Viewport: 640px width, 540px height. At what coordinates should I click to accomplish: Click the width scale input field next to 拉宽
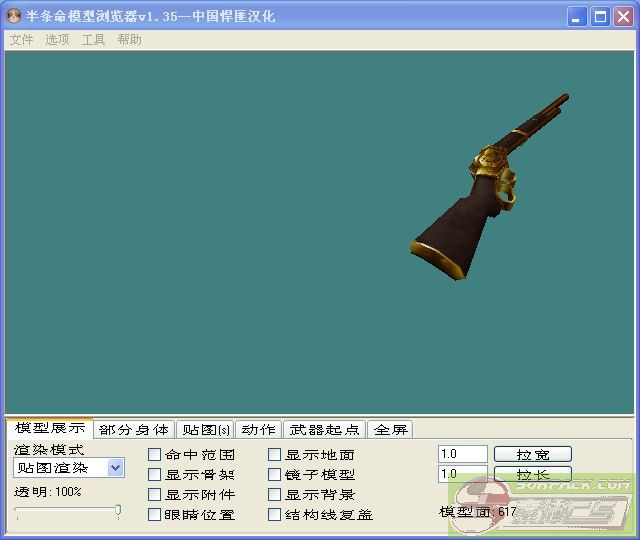462,454
